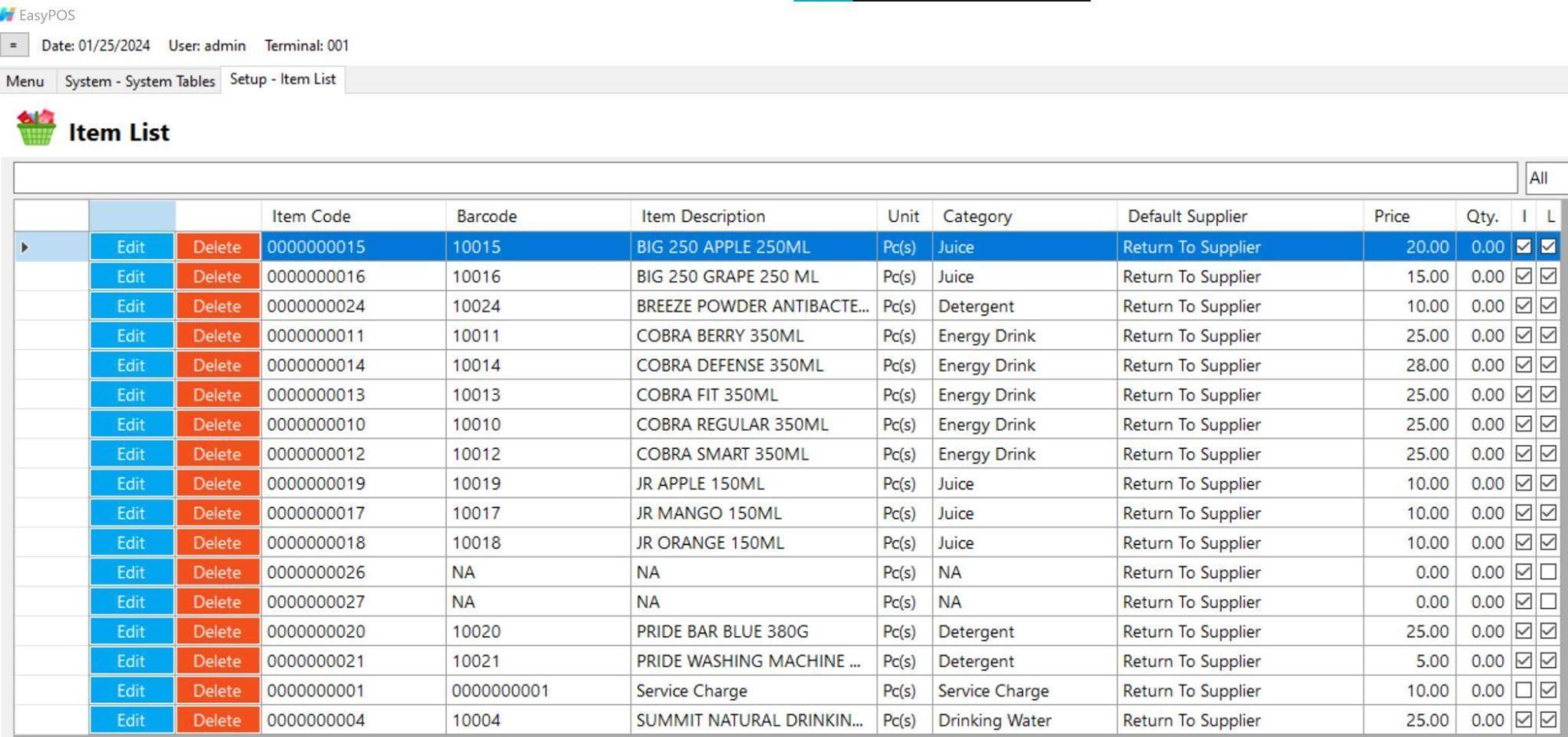1568x737 pixels.
Task: Delete COBRA REGULAR 350ML item
Action: pyautogui.click(x=217, y=425)
